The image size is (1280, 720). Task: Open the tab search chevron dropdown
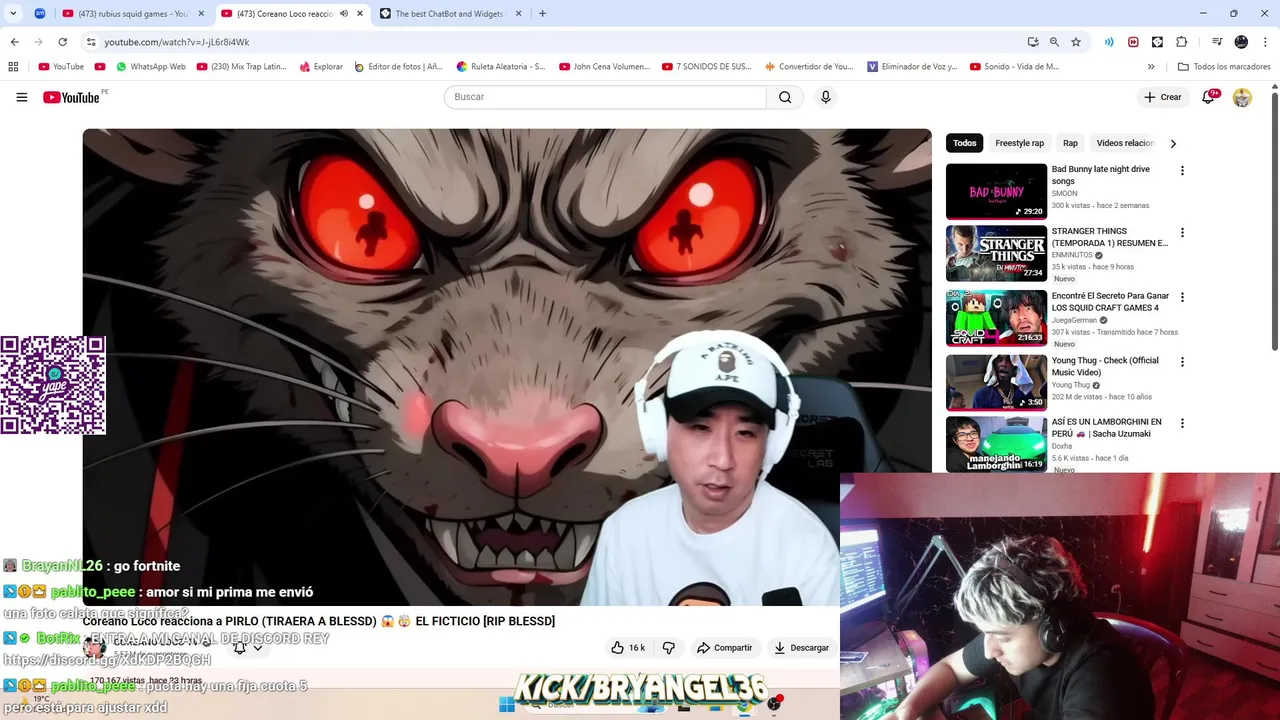click(x=13, y=14)
